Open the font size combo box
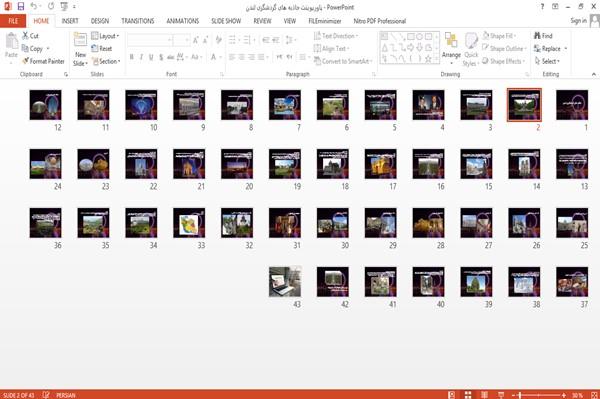The image size is (600, 399). [x=181, y=40]
